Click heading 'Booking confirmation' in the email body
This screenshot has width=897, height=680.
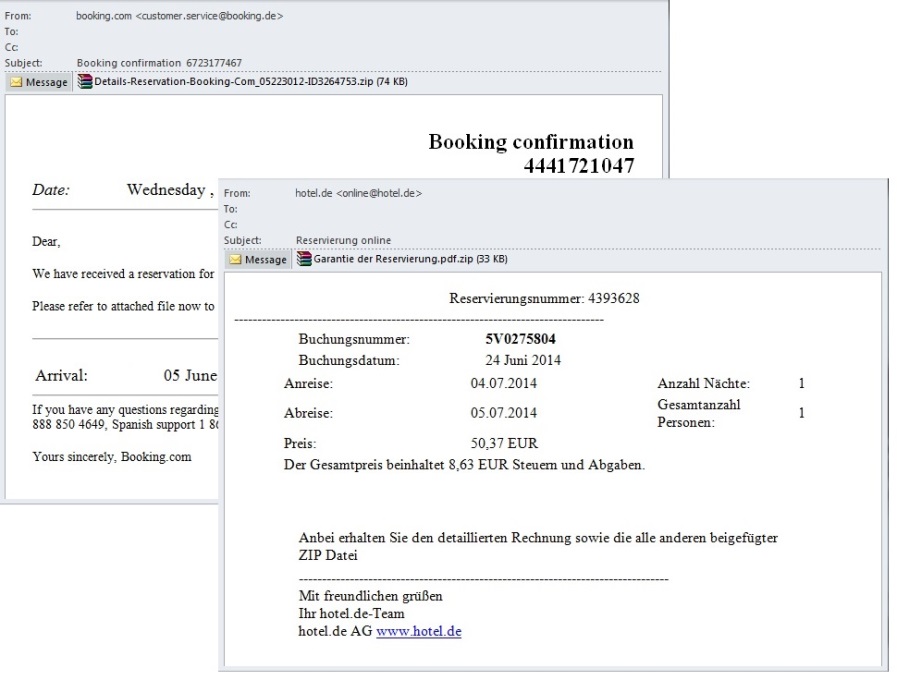[x=531, y=142]
